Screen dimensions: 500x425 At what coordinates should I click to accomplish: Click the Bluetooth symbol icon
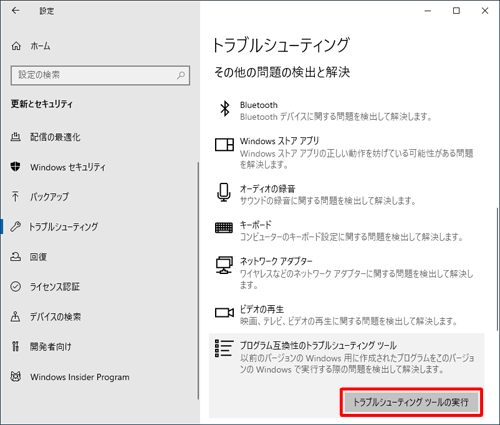(225, 109)
